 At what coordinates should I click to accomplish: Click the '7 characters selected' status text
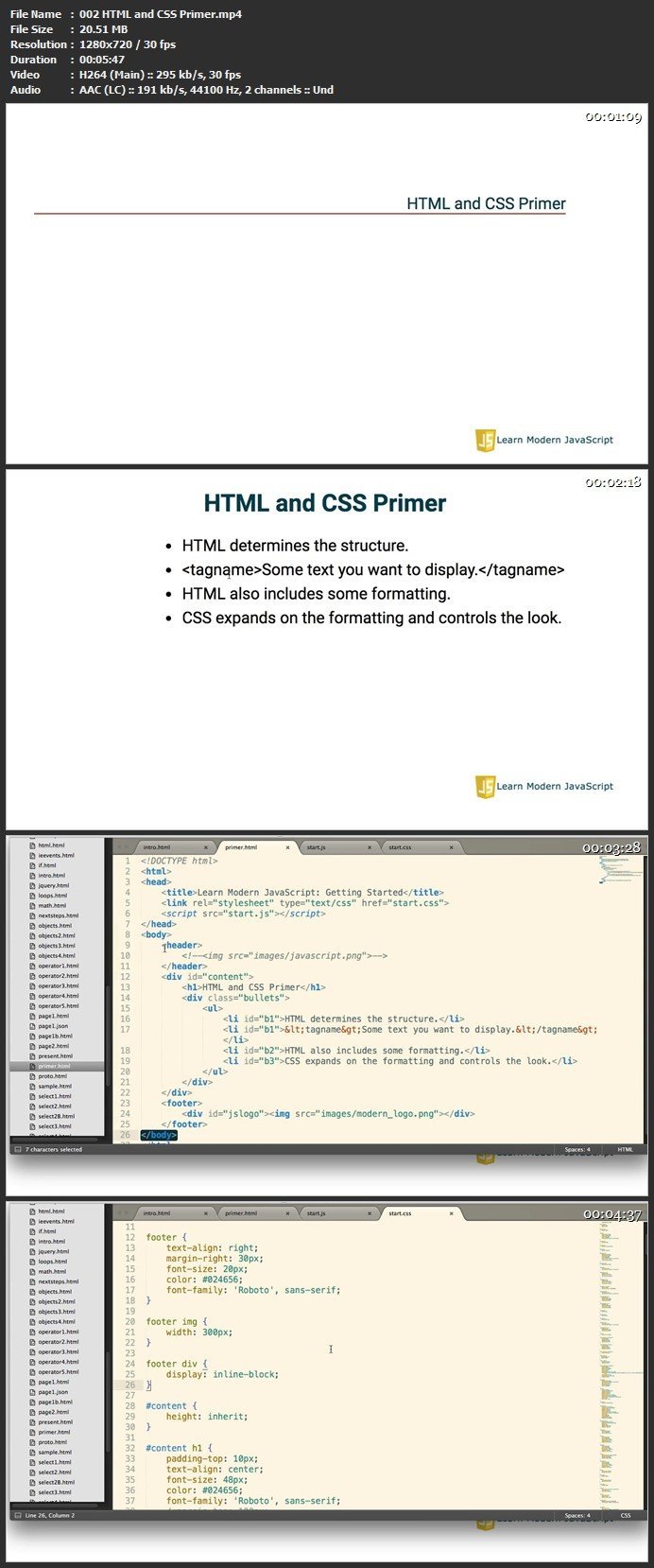coord(54,1150)
